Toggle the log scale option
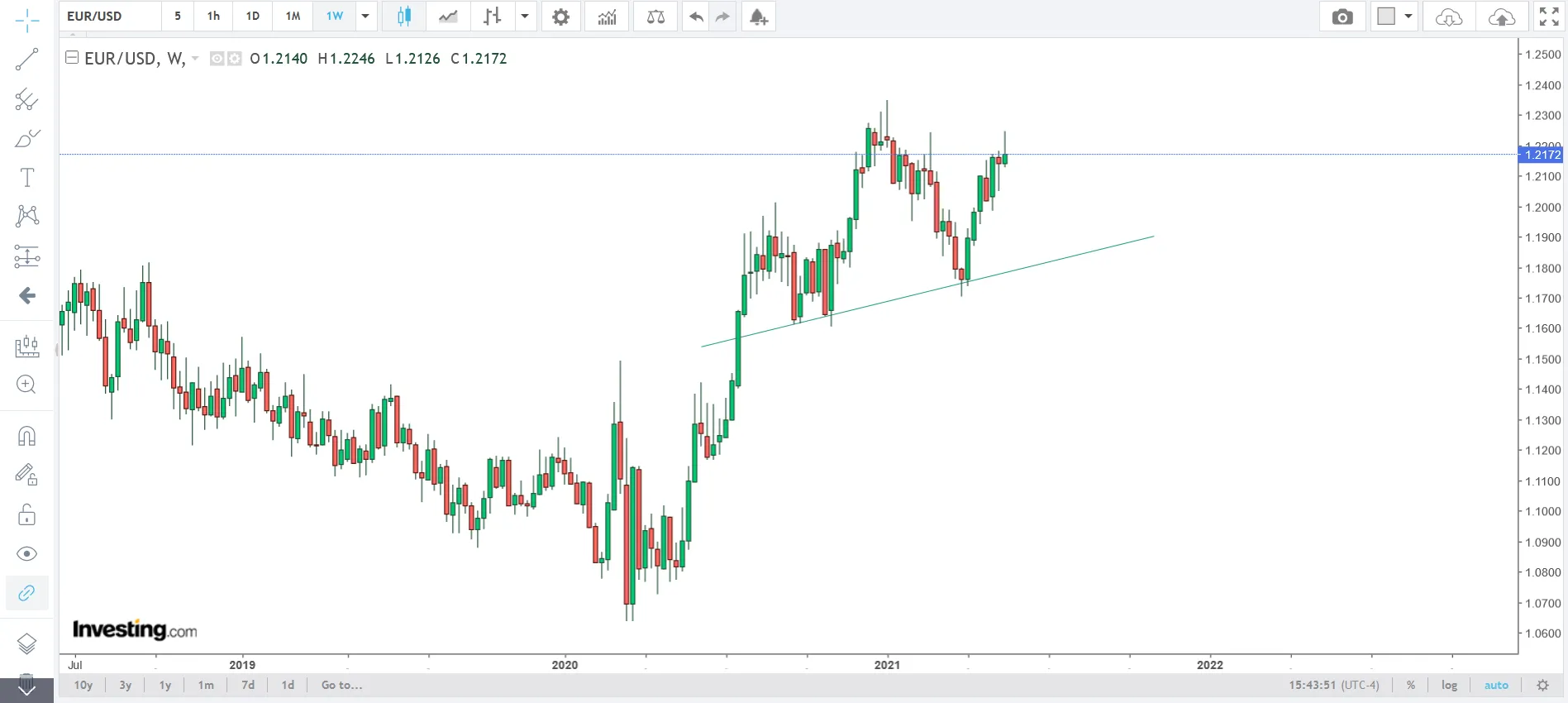 click(x=1449, y=685)
